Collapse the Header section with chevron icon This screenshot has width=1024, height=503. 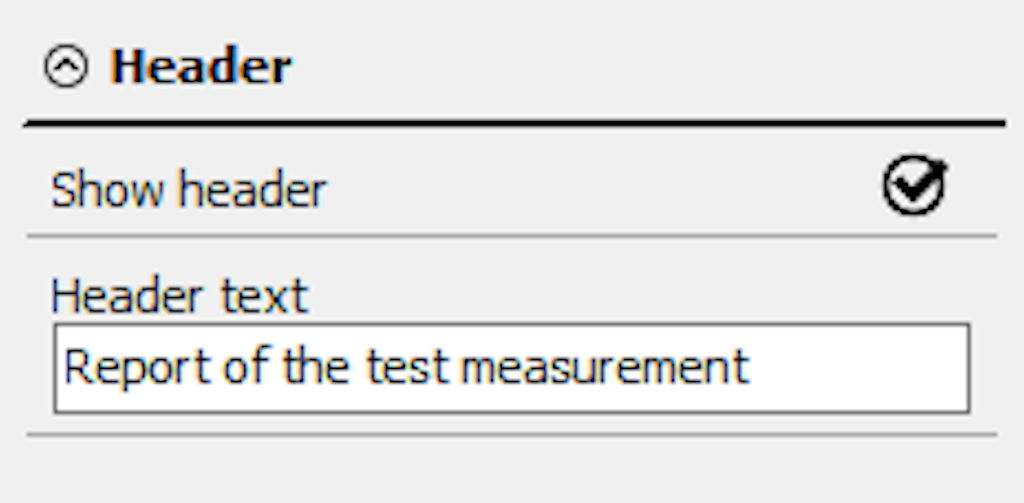[66, 66]
